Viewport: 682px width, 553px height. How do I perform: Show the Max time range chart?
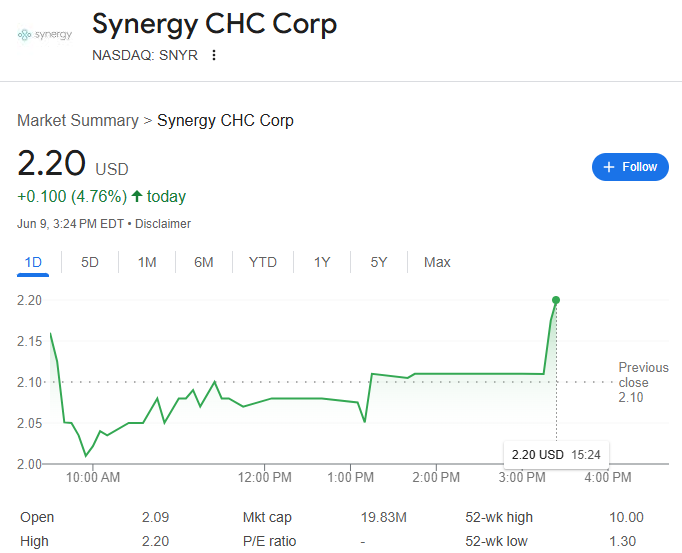point(437,262)
